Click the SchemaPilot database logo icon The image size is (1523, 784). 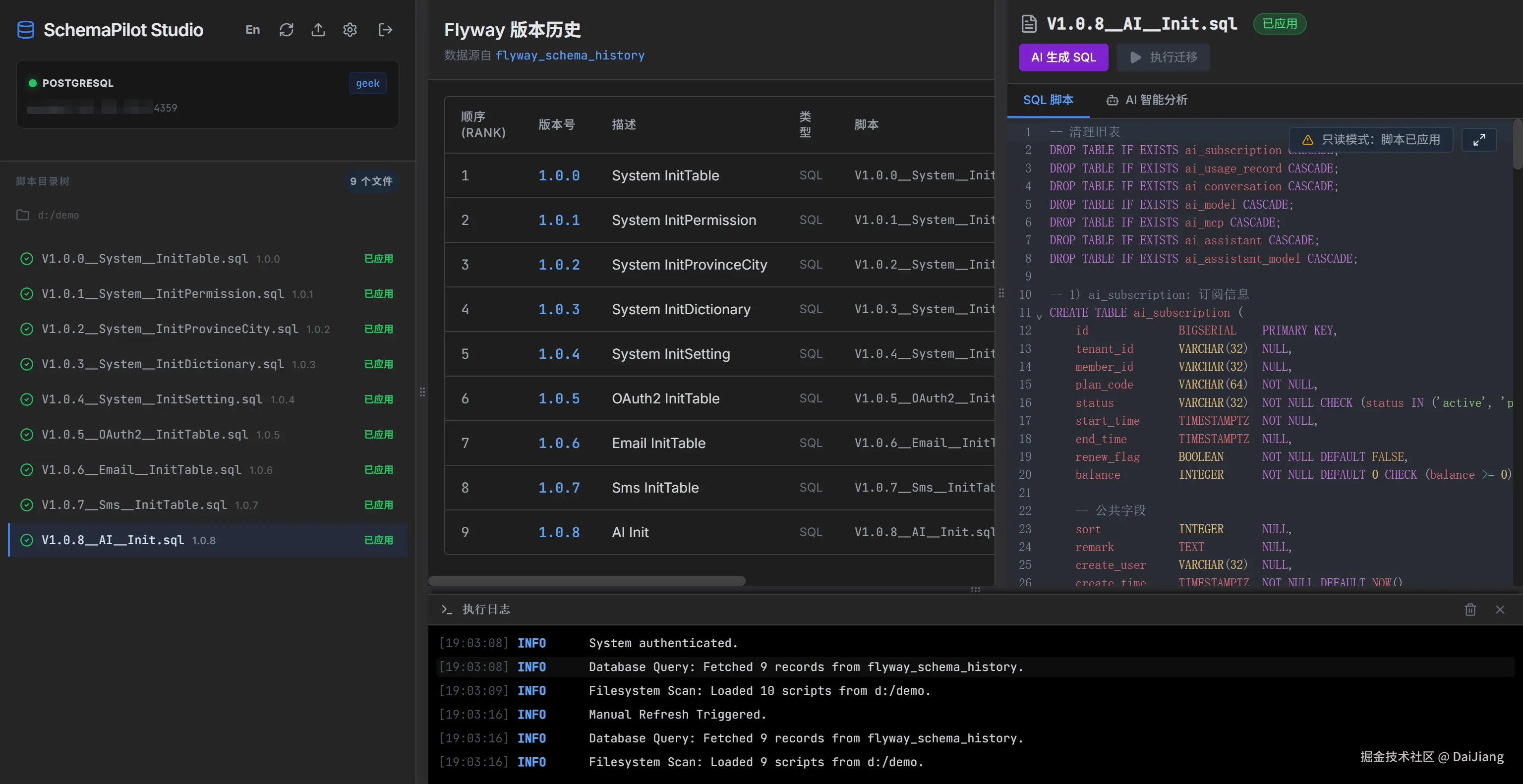tap(25, 30)
